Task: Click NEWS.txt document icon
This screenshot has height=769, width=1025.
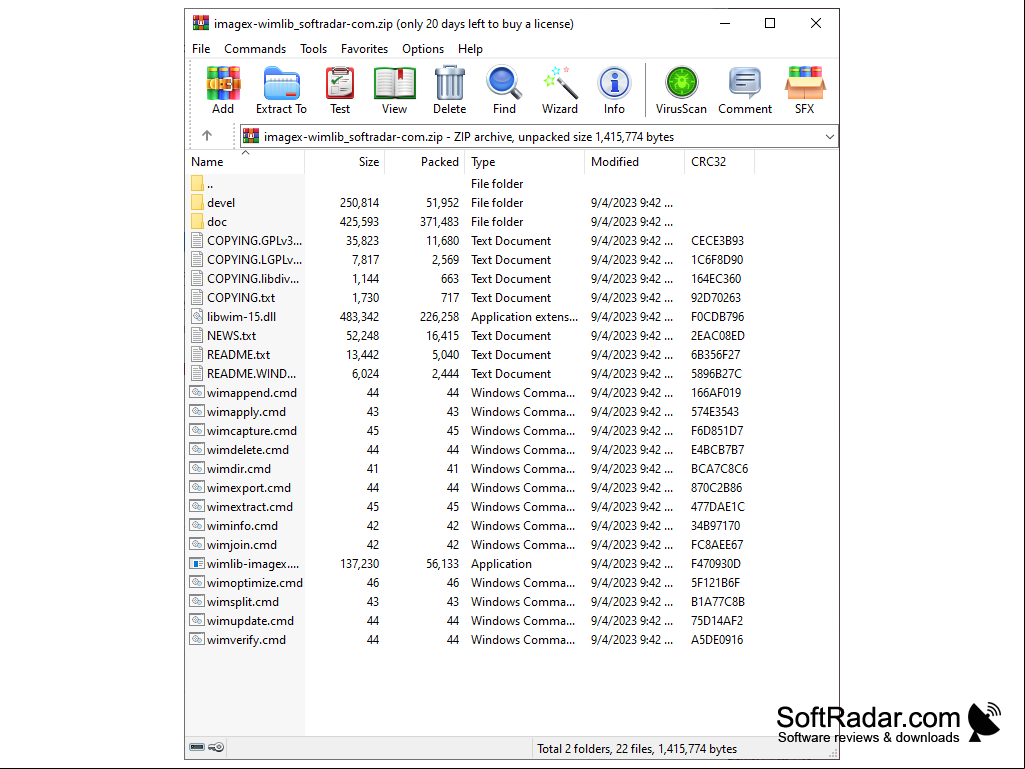Action: 197,335
